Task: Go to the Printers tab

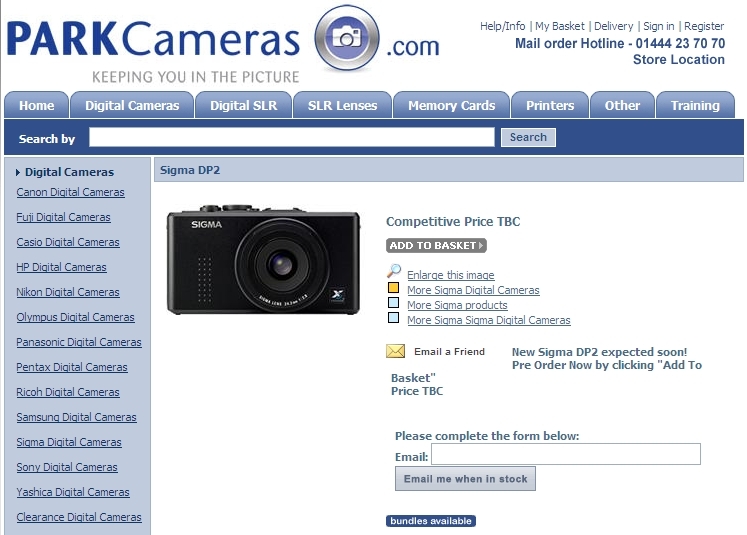Action: 550,105
